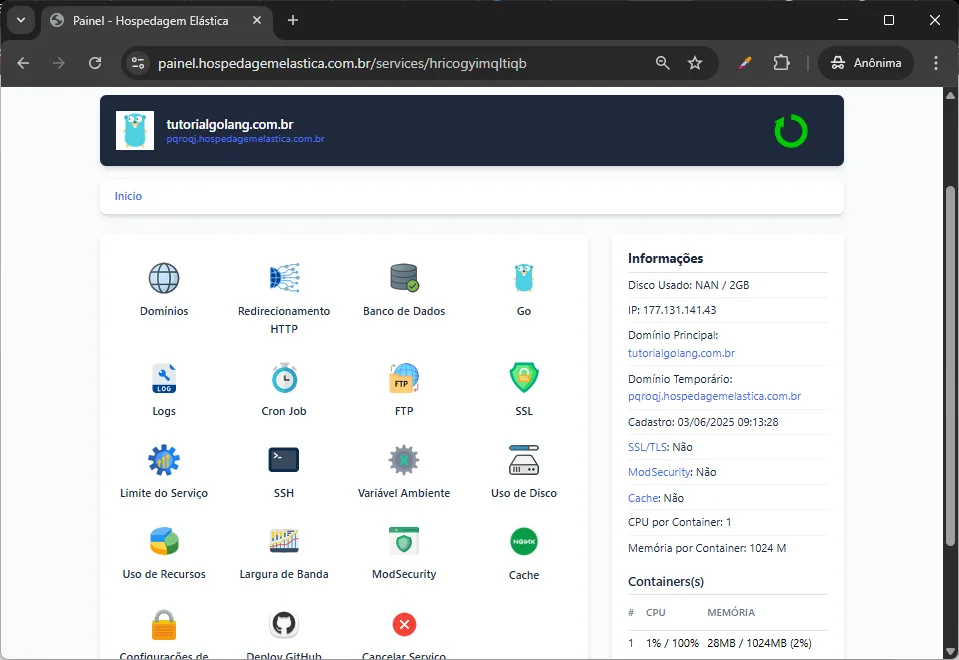
Task: Open Limite do Serviço gear icon
Action: (164, 460)
